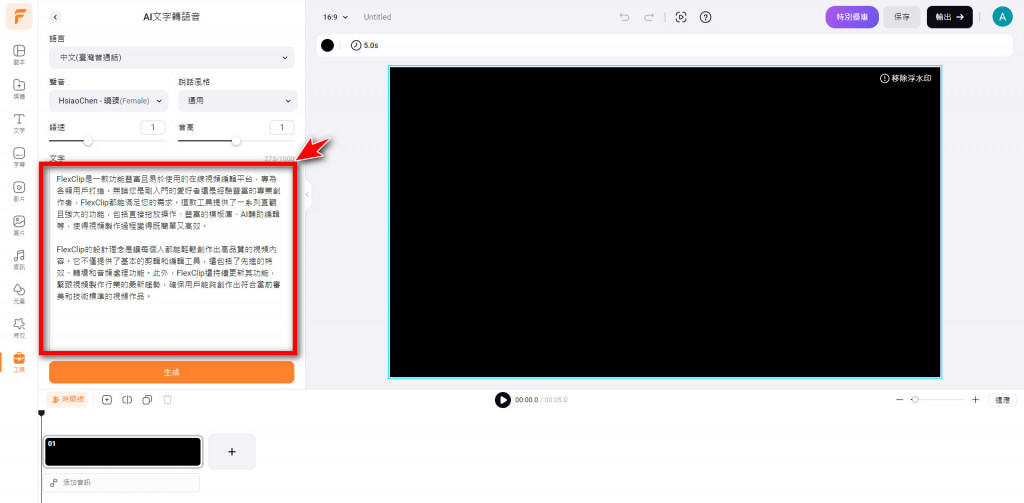Click the playhead marker on timeline

tap(42, 413)
